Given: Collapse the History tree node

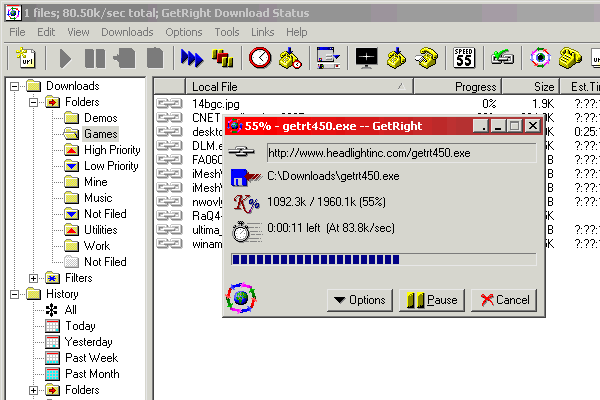Looking at the screenshot, I should pos(14,294).
